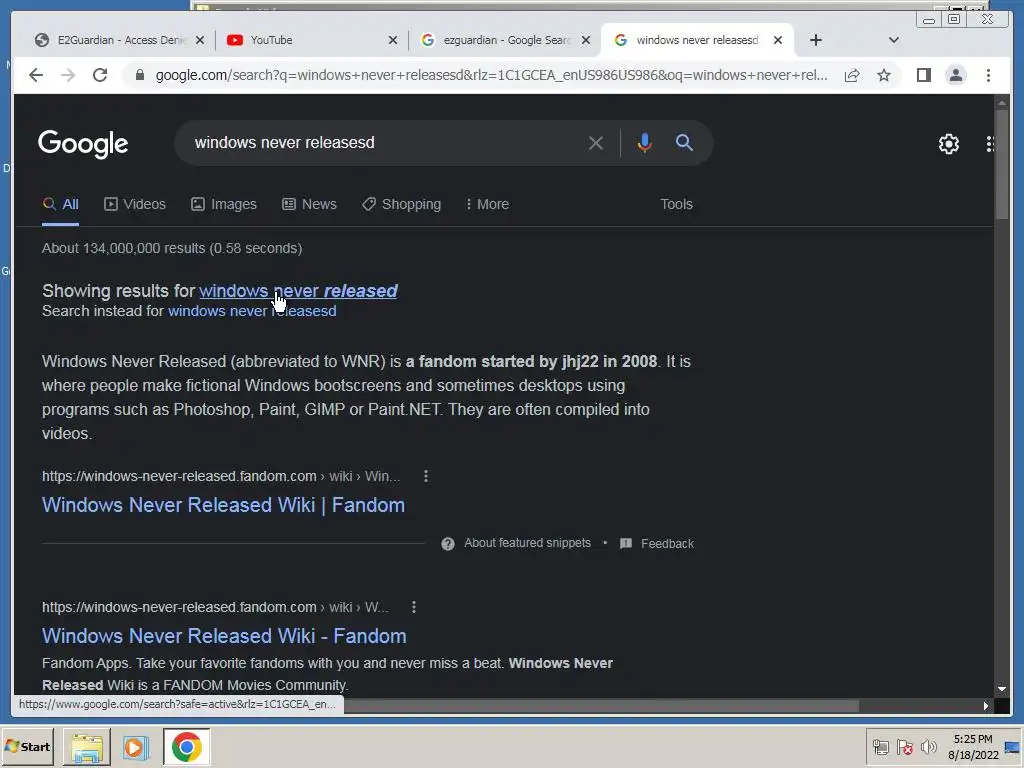Expand the More search filters menu
This screenshot has width=1024, height=768.
pyautogui.click(x=487, y=204)
